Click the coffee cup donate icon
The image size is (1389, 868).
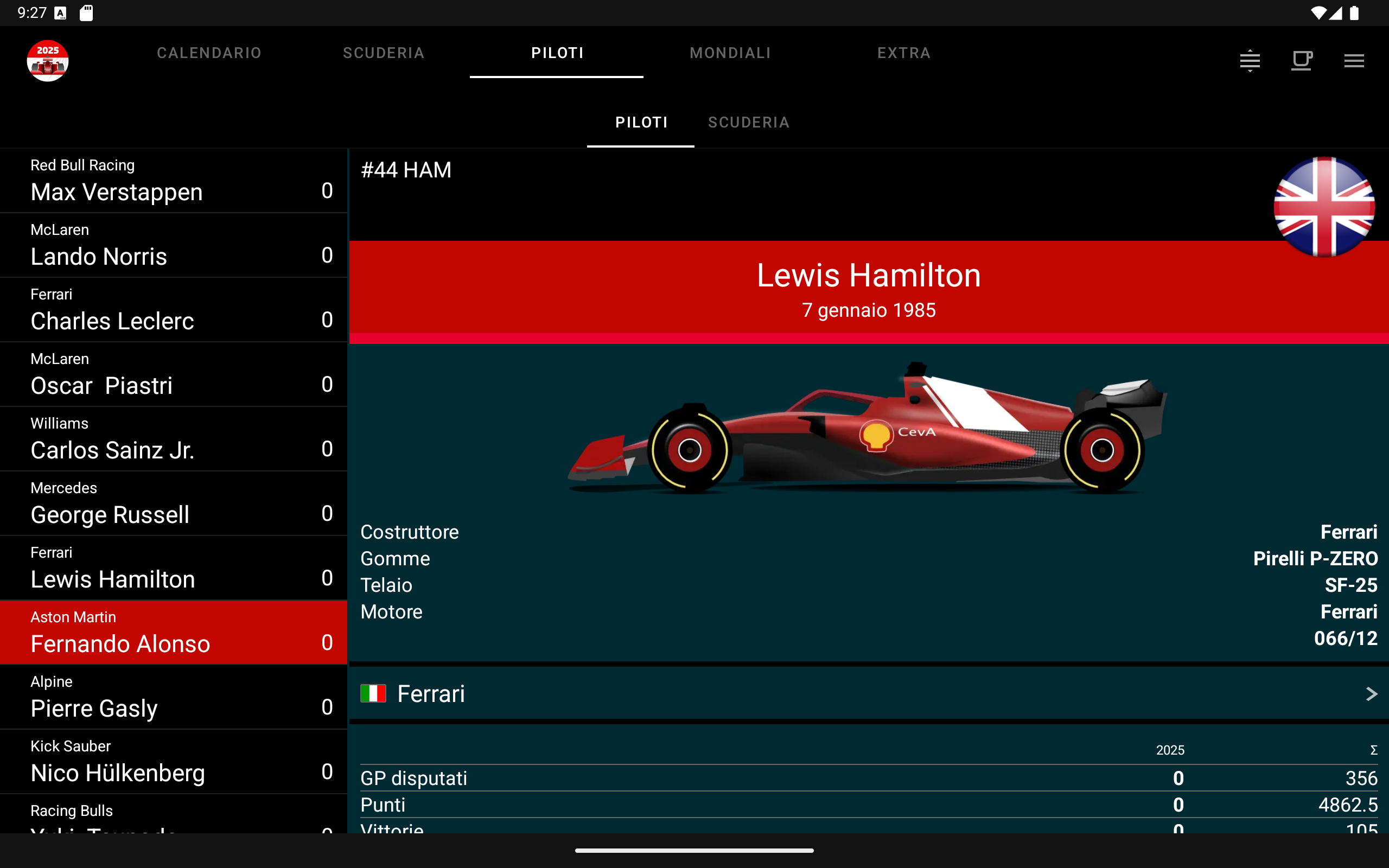(1301, 60)
